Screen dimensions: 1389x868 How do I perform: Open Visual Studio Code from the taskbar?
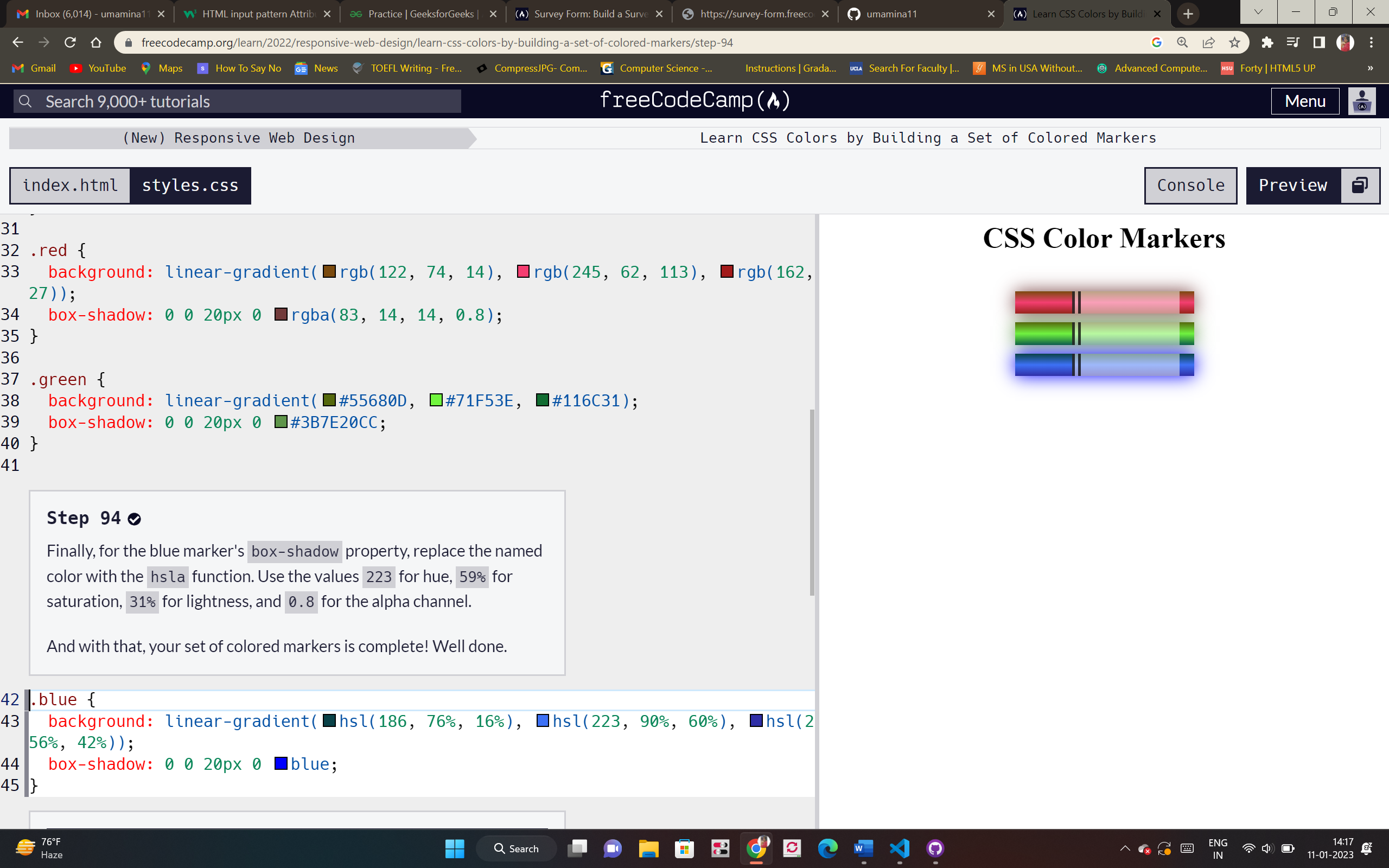click(899, 848)
